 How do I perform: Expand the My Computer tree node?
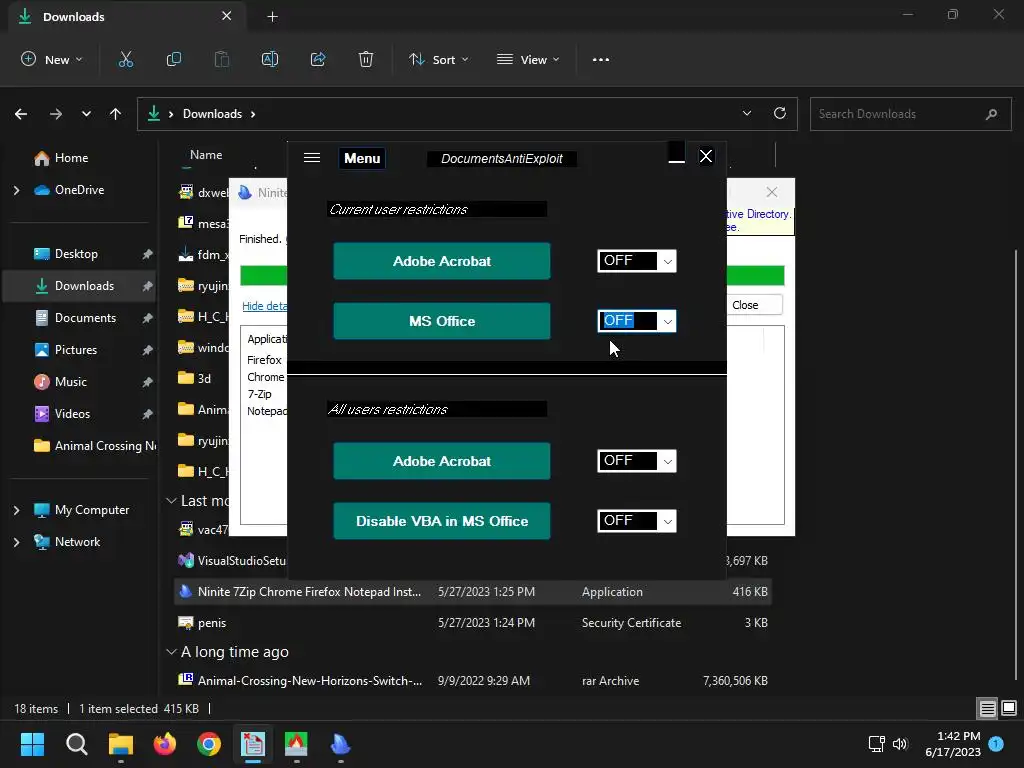[x=16, y=510]
